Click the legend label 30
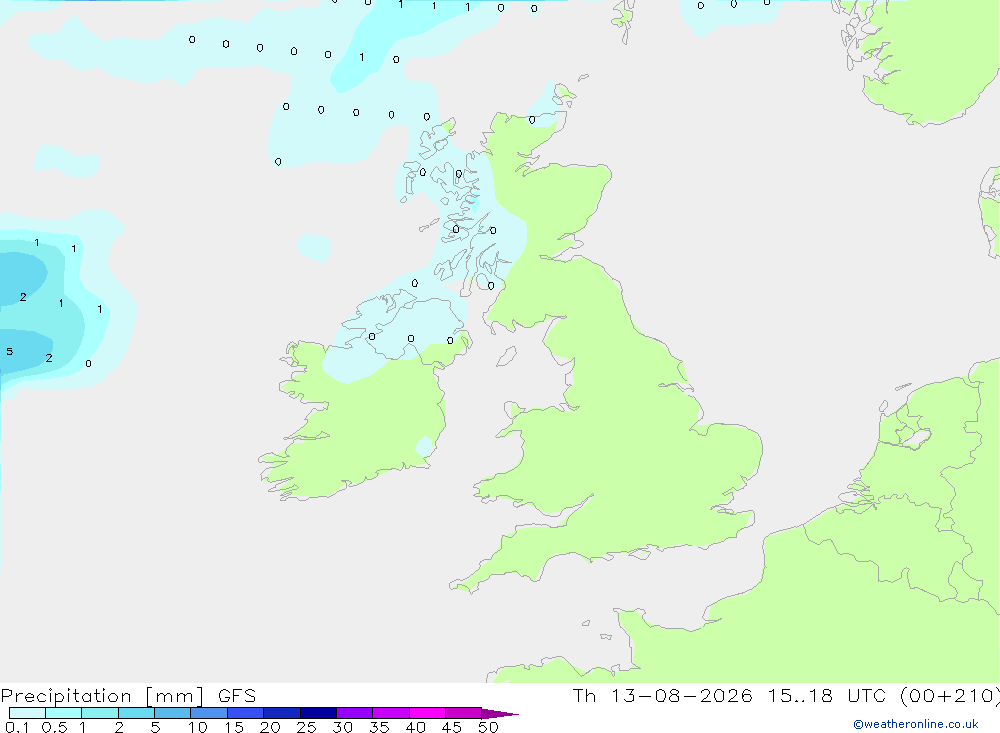The image size is (1000, 733). pos(343,727)
